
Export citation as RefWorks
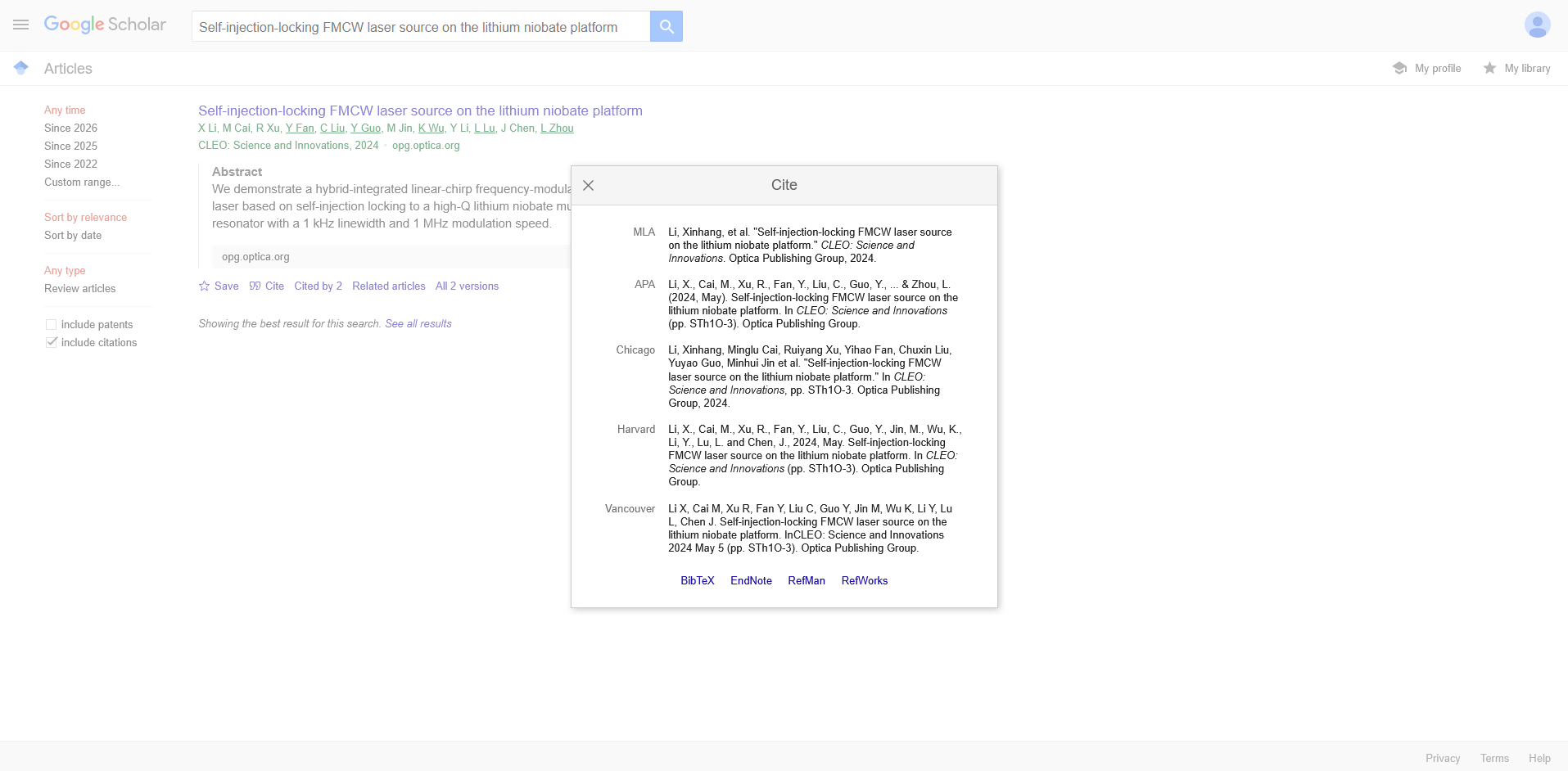[865, 580]
